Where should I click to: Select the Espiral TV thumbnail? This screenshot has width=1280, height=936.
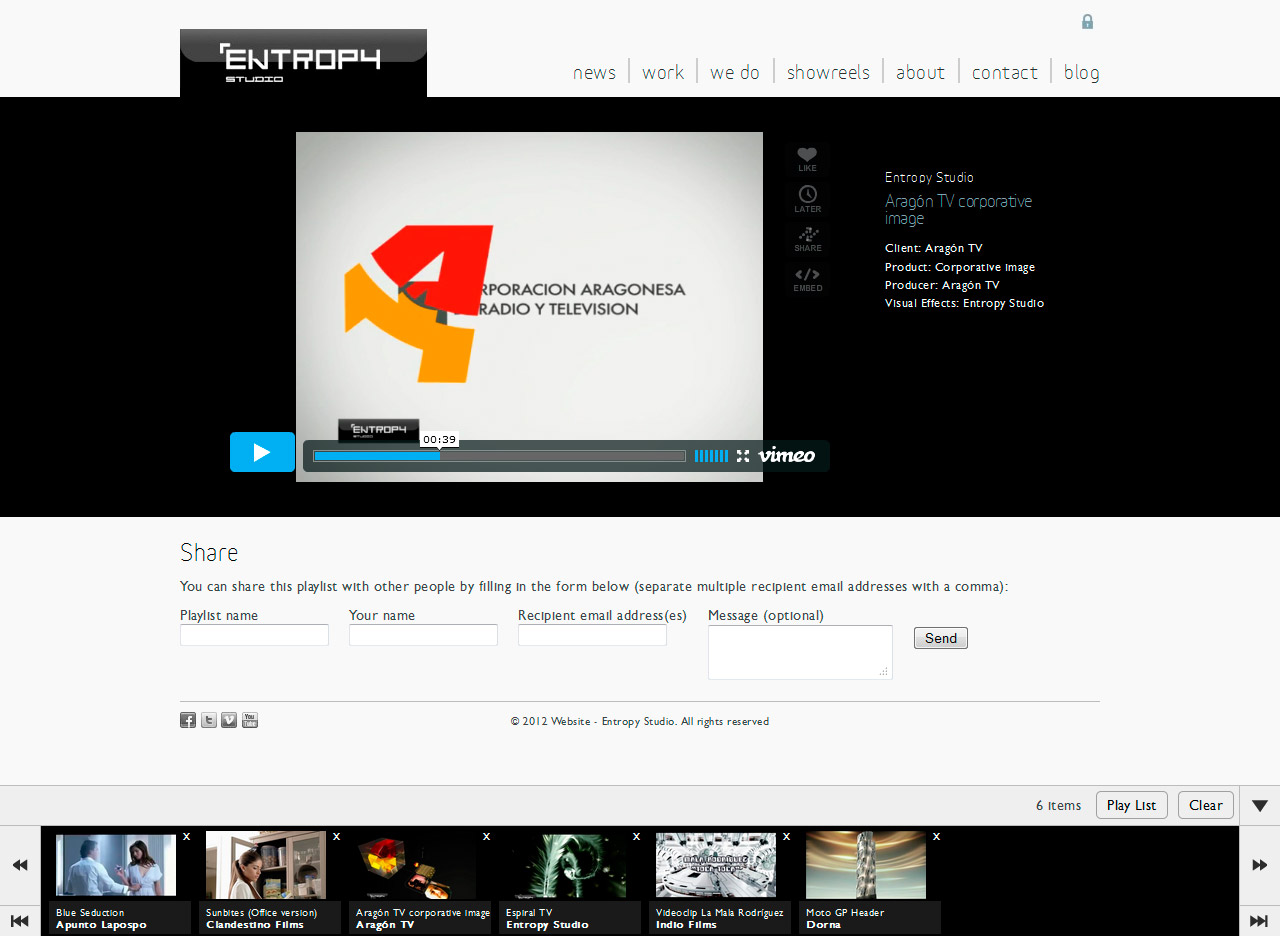point(566,865)
